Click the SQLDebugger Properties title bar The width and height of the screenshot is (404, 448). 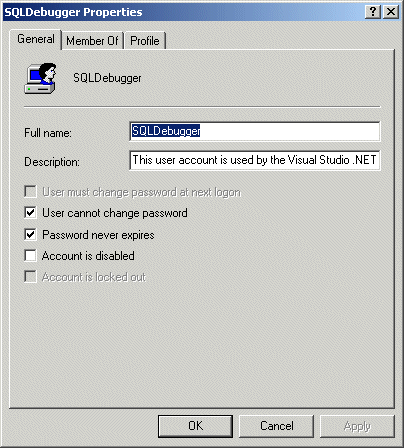(183, 12)
